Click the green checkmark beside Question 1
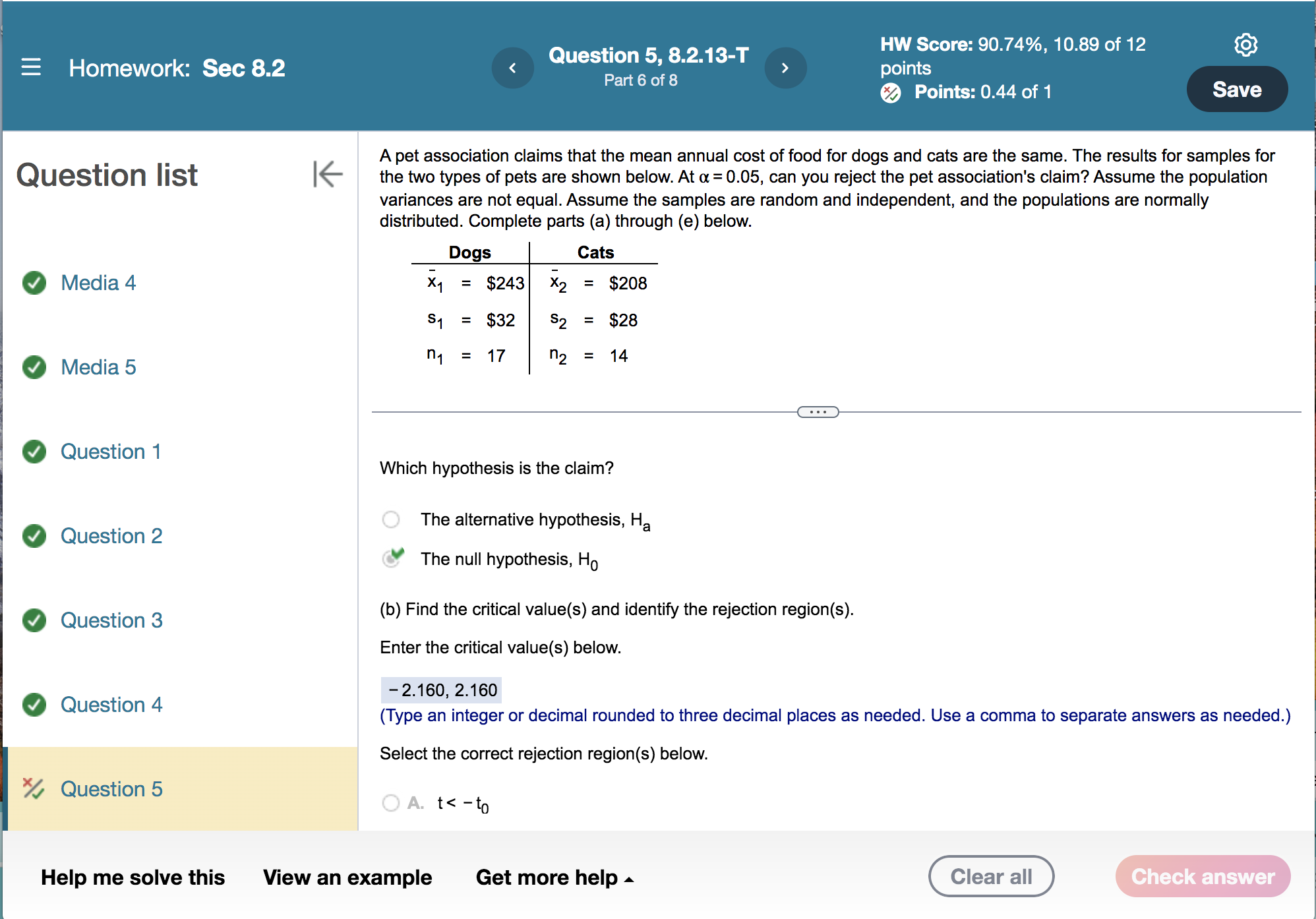 (34, 452)
